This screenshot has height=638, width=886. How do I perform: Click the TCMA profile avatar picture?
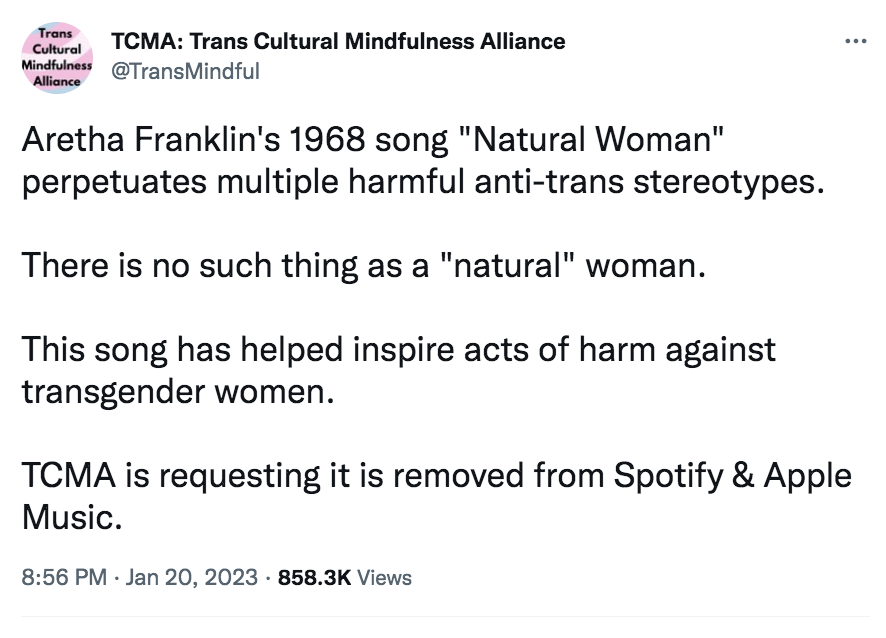[x=57, y=58]
